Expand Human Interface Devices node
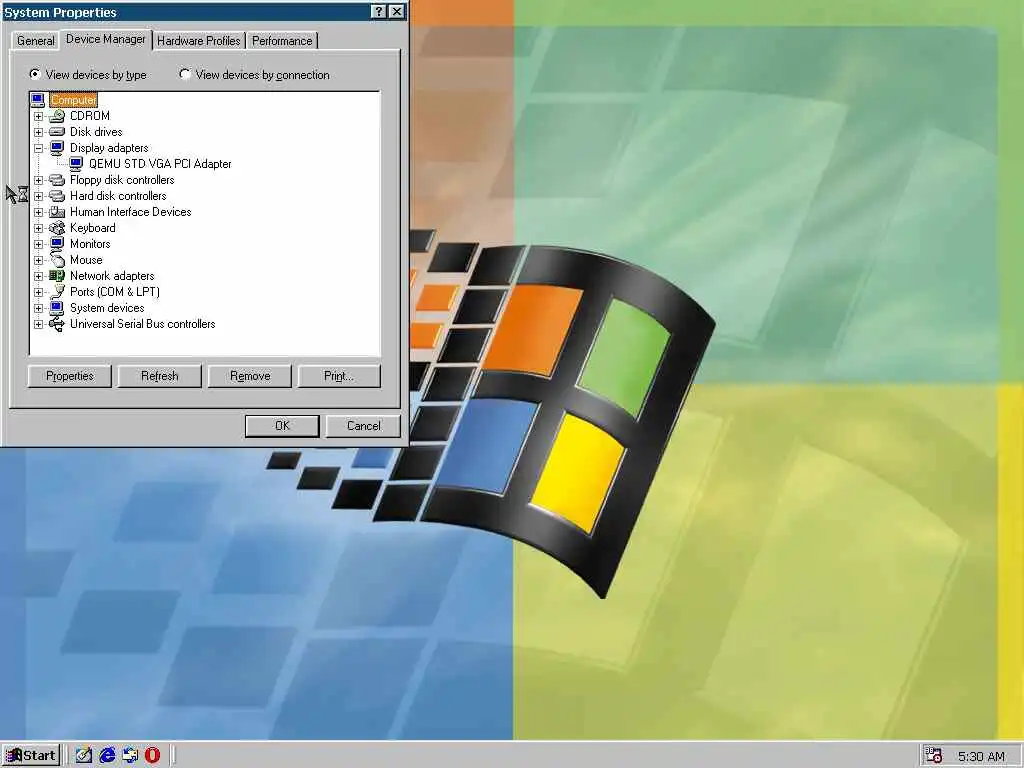This screenshot has width=1024, height=768. pyautogui.click(x=39, y=212)
